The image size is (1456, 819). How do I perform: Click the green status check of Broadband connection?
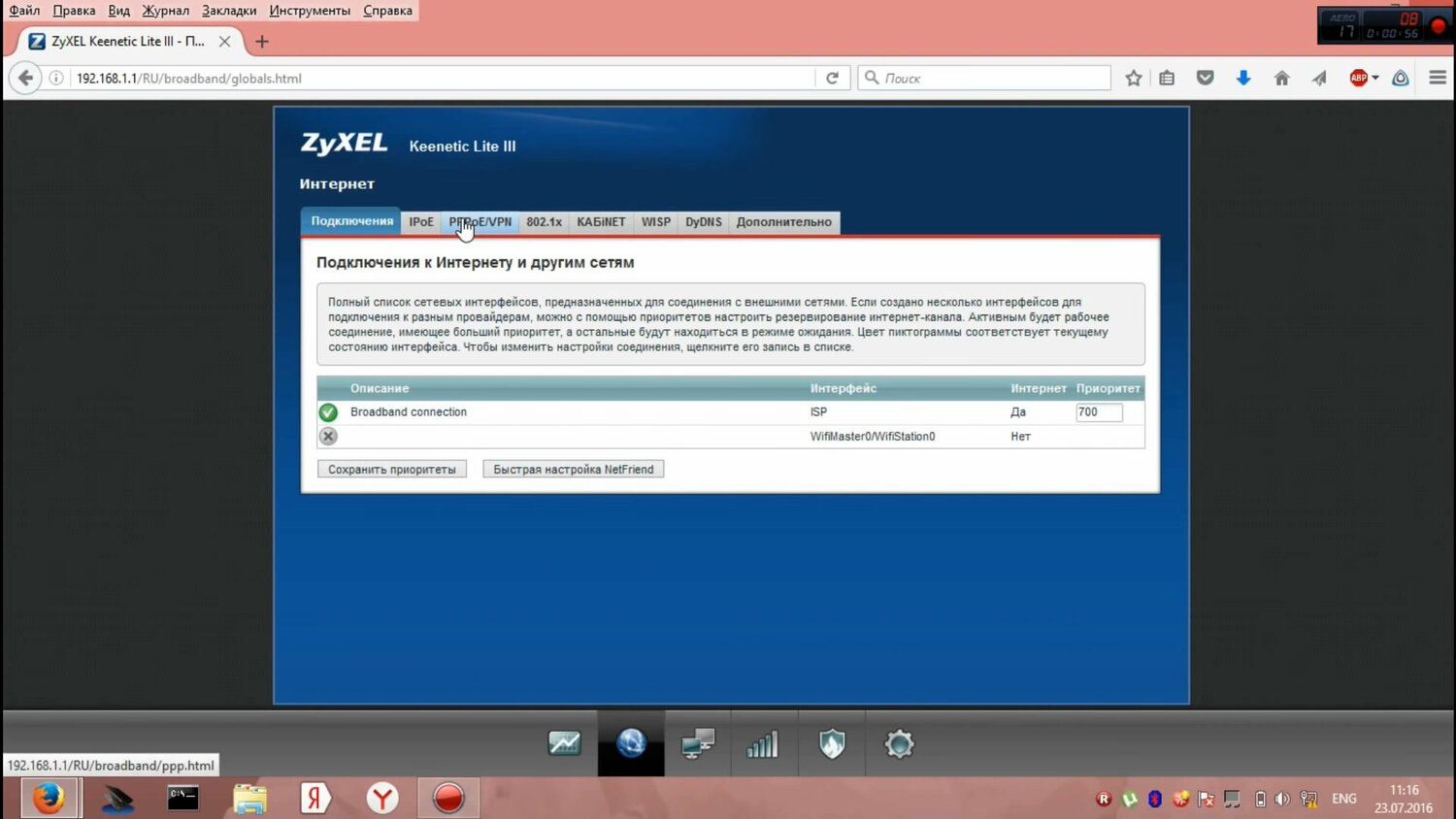coord(329,412)
